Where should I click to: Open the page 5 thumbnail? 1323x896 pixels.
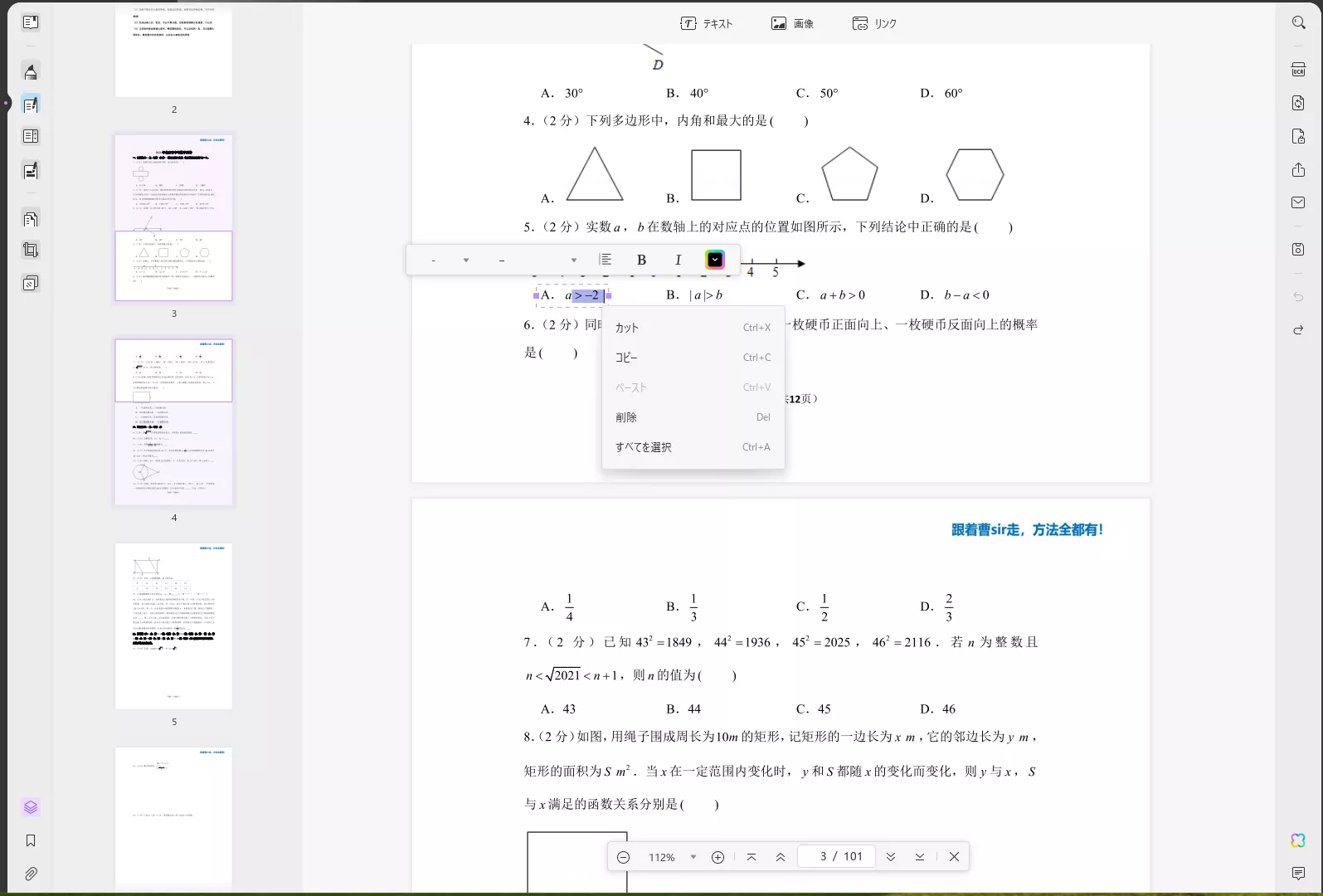pyautogui.click(x=173, y=626)
